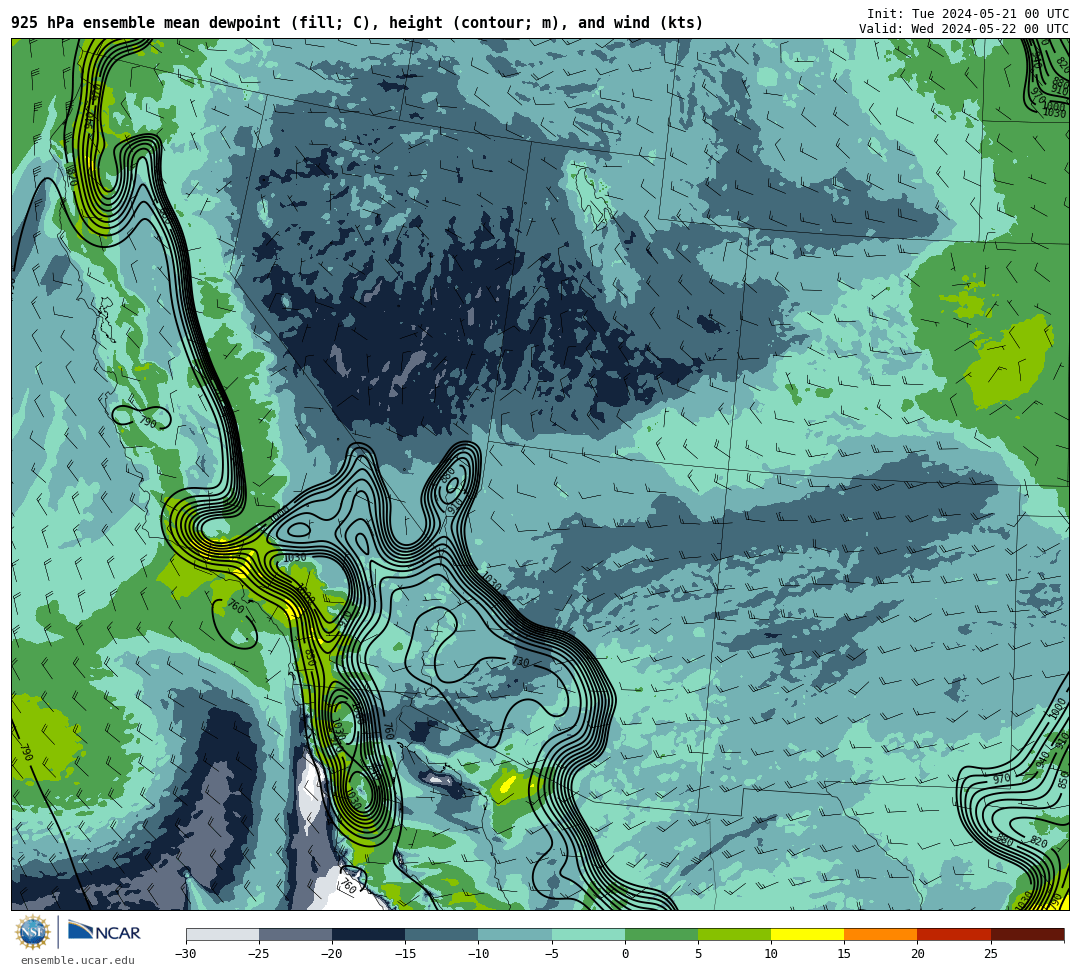Click the 0 to 5 green colorbar swatch
Viewport: 1080px width, 973px height.
(661, 934)
